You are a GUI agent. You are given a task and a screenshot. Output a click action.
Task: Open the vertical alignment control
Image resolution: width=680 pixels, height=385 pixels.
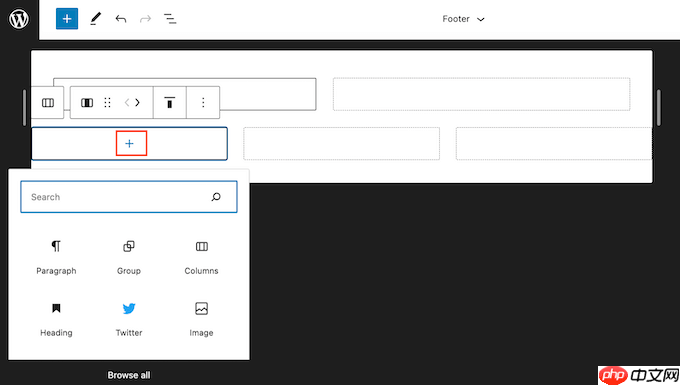click(x=170, y=103)
